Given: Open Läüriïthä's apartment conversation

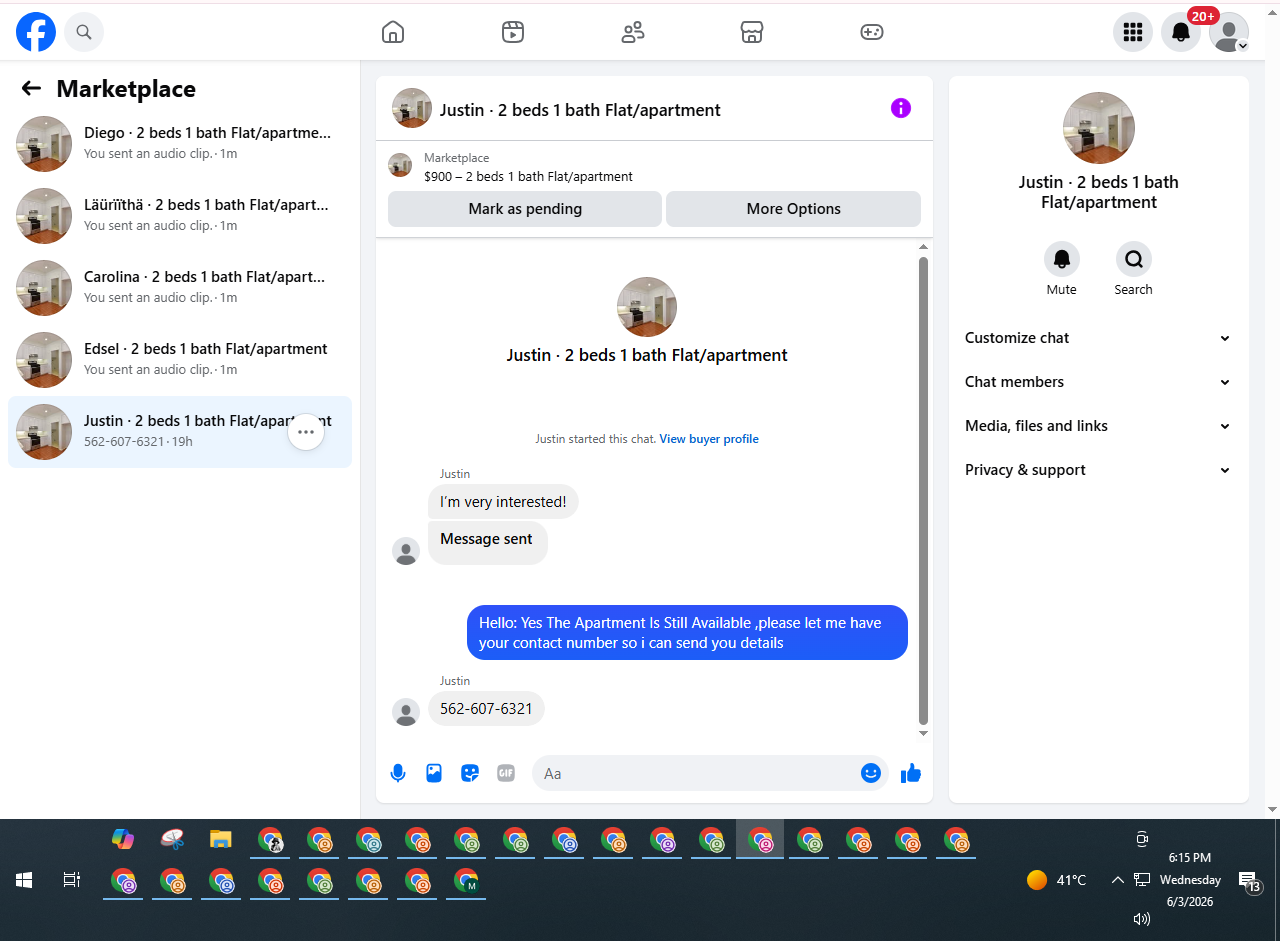Looking at the screenshot, I should coord(180,216).
